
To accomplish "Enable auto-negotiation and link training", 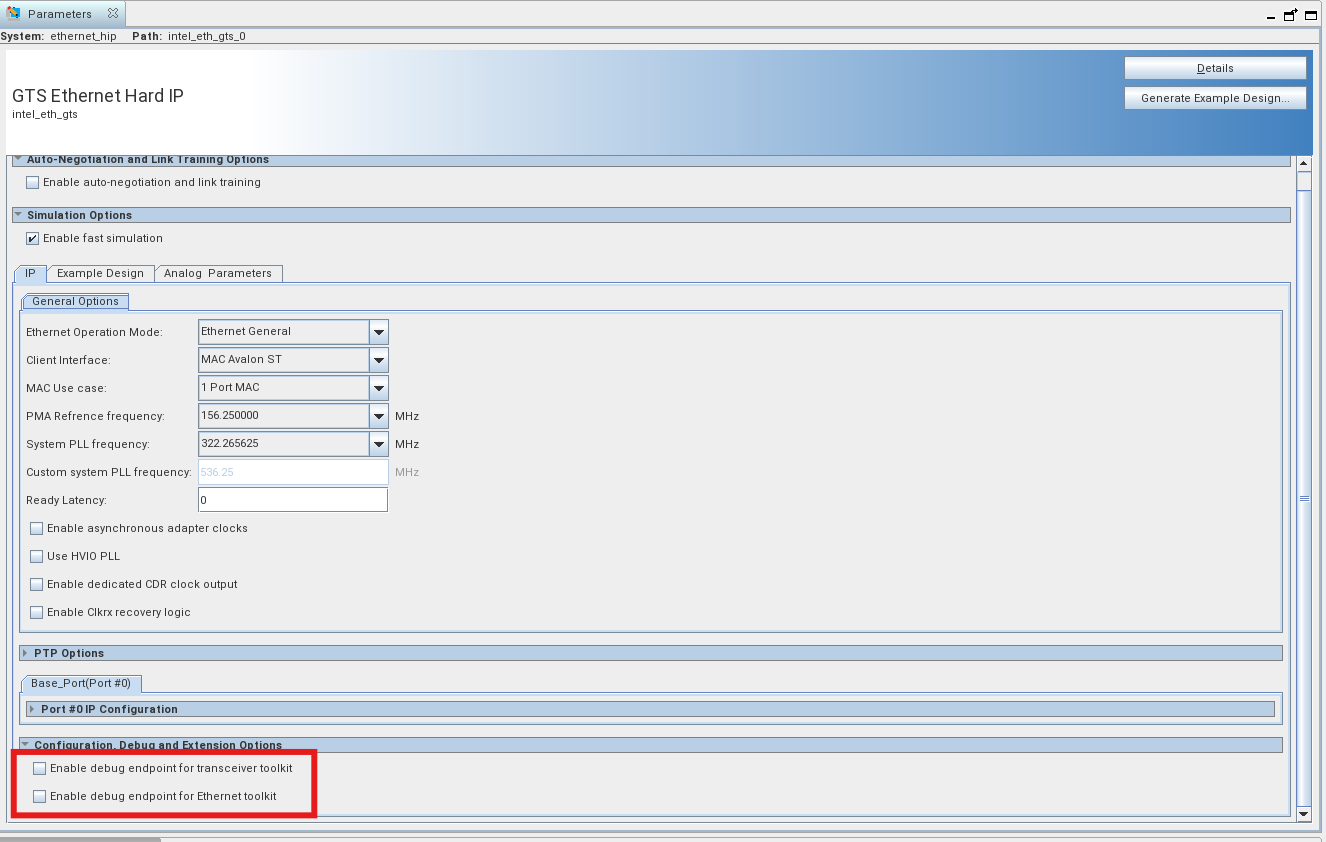I will [33, 183].
